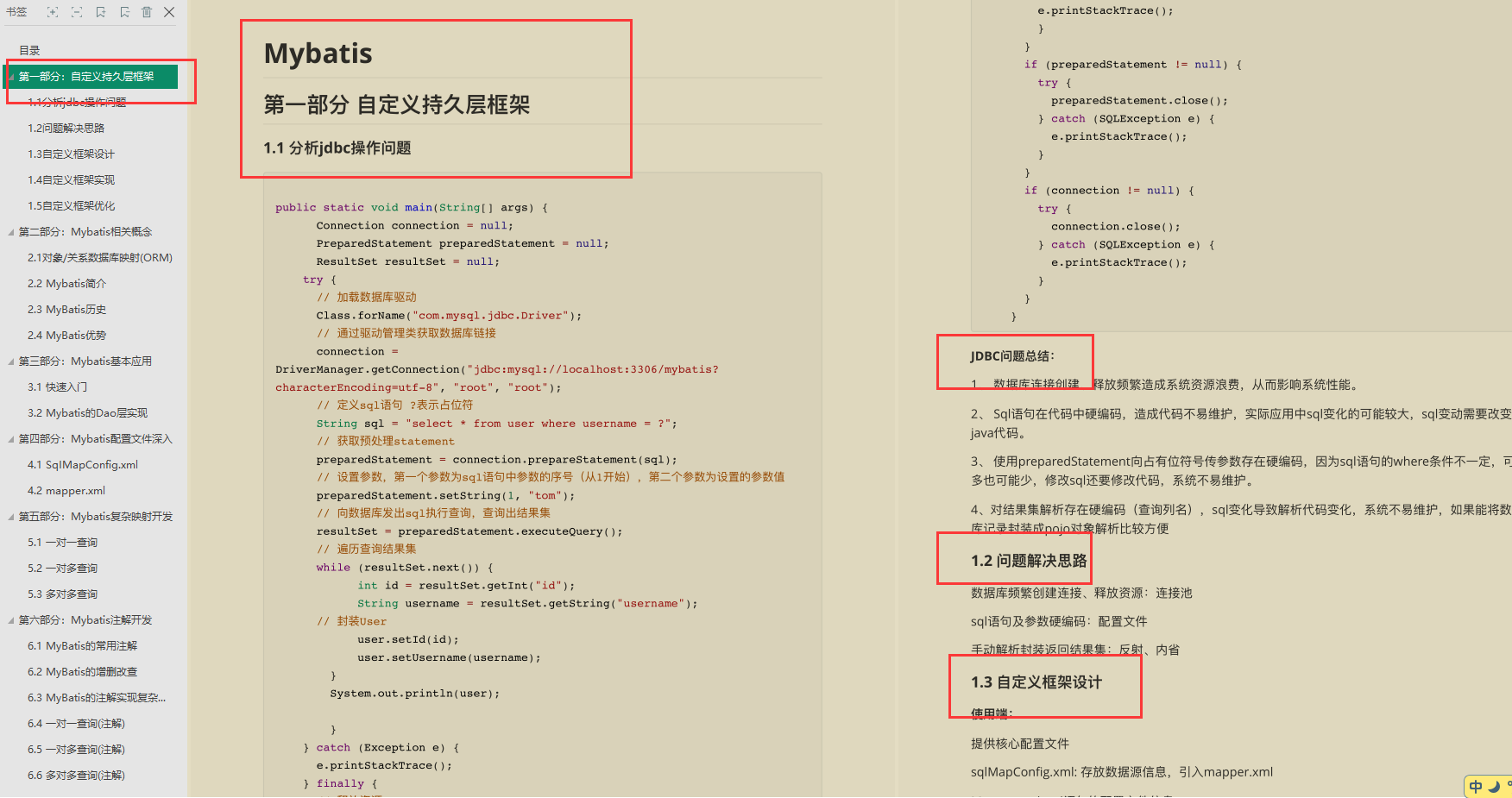
Task: Collapse the 第二部分 tree triangle
Action: point(11,232)
